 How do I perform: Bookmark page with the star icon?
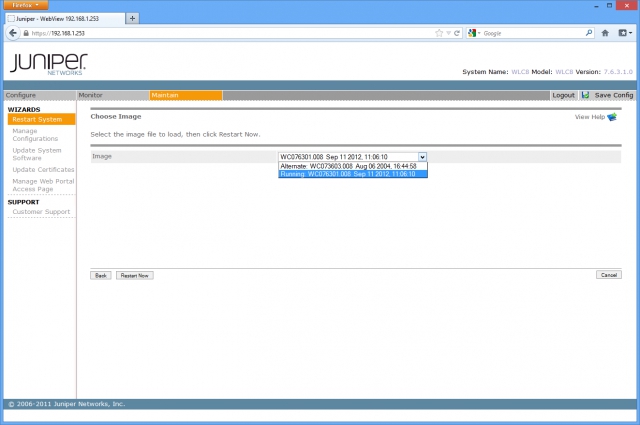pos(439,33)
